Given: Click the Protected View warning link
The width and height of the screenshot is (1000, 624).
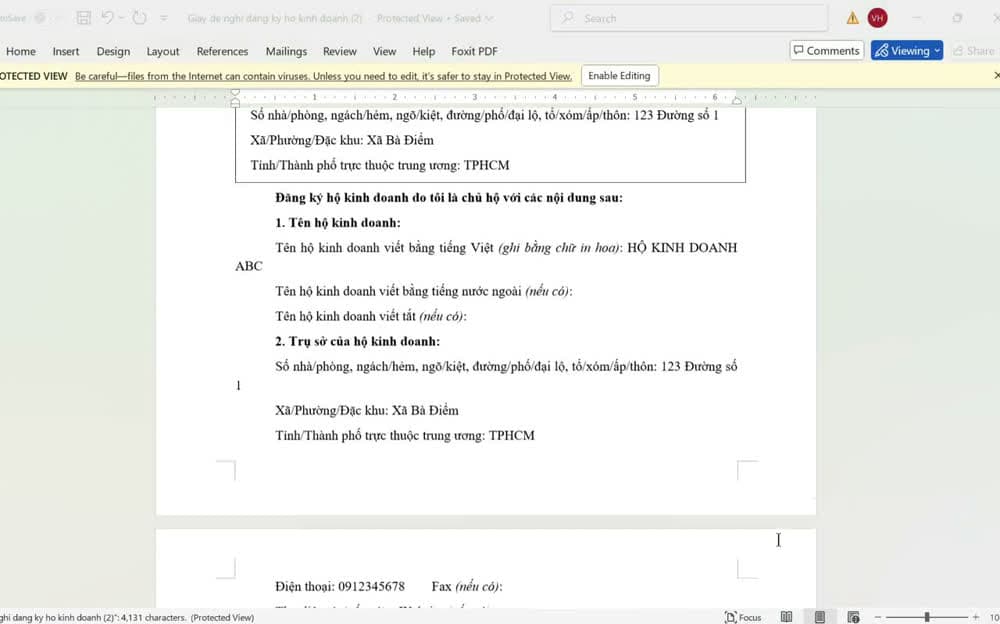Looking at the screenshot, I should (323, 76).
